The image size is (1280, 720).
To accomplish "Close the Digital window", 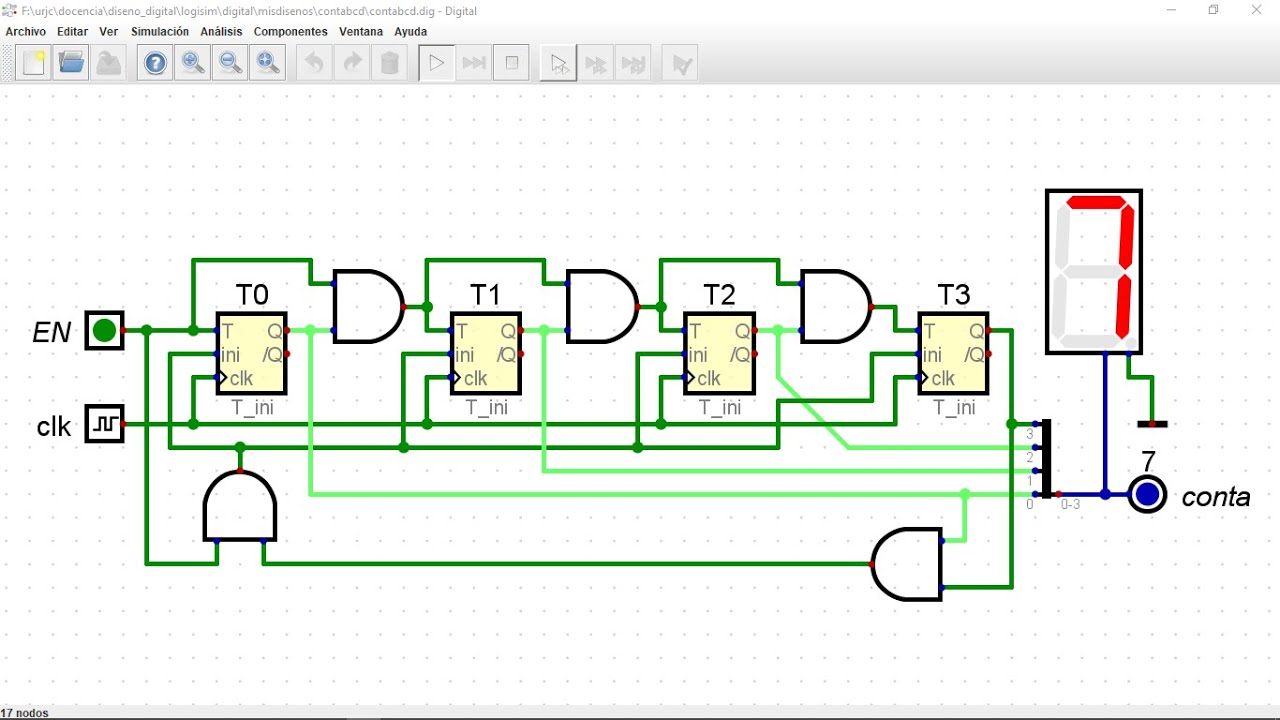I will [1258, 10].
